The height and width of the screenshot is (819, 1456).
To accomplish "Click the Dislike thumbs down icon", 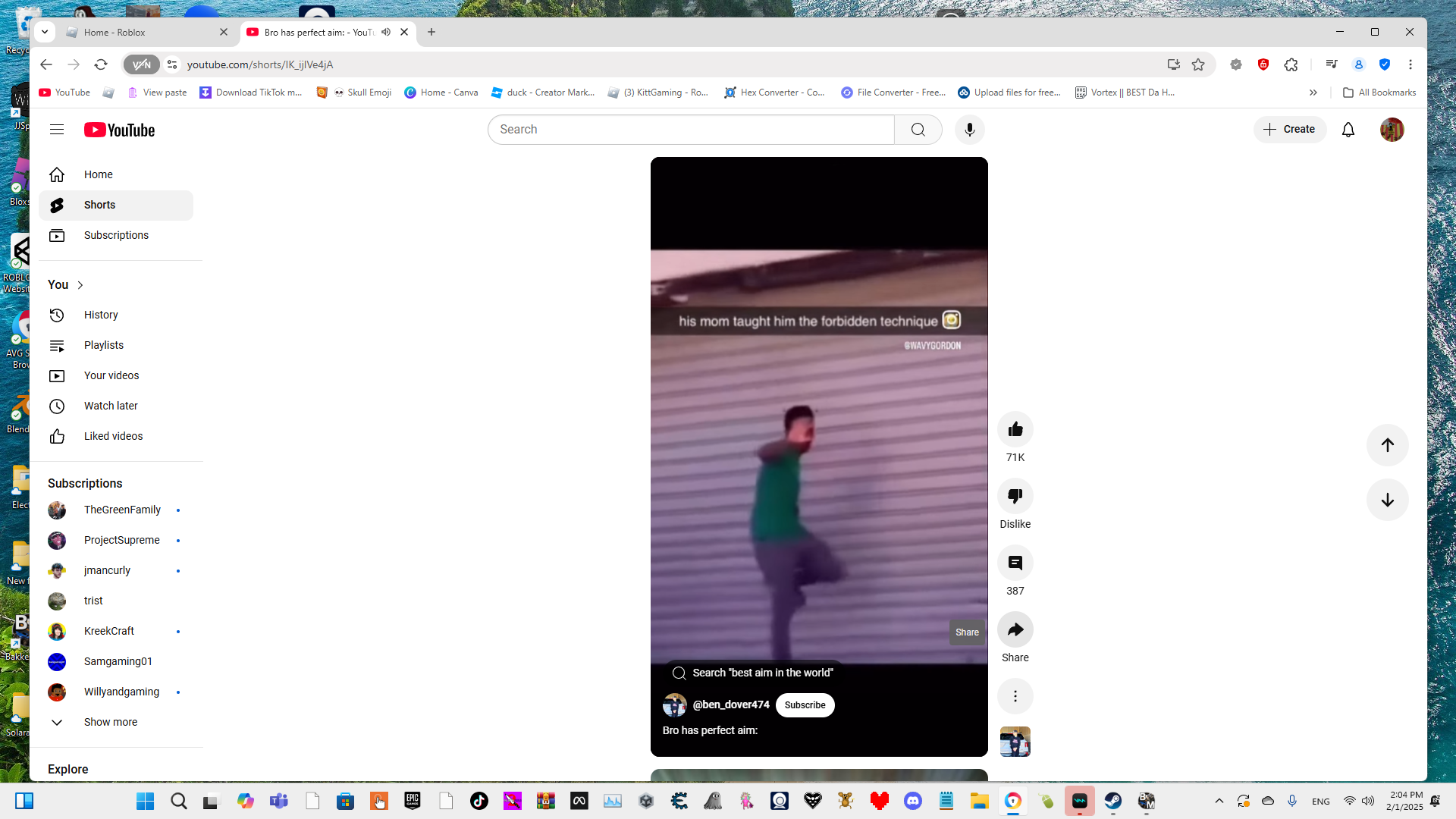I will point(1015,497).
